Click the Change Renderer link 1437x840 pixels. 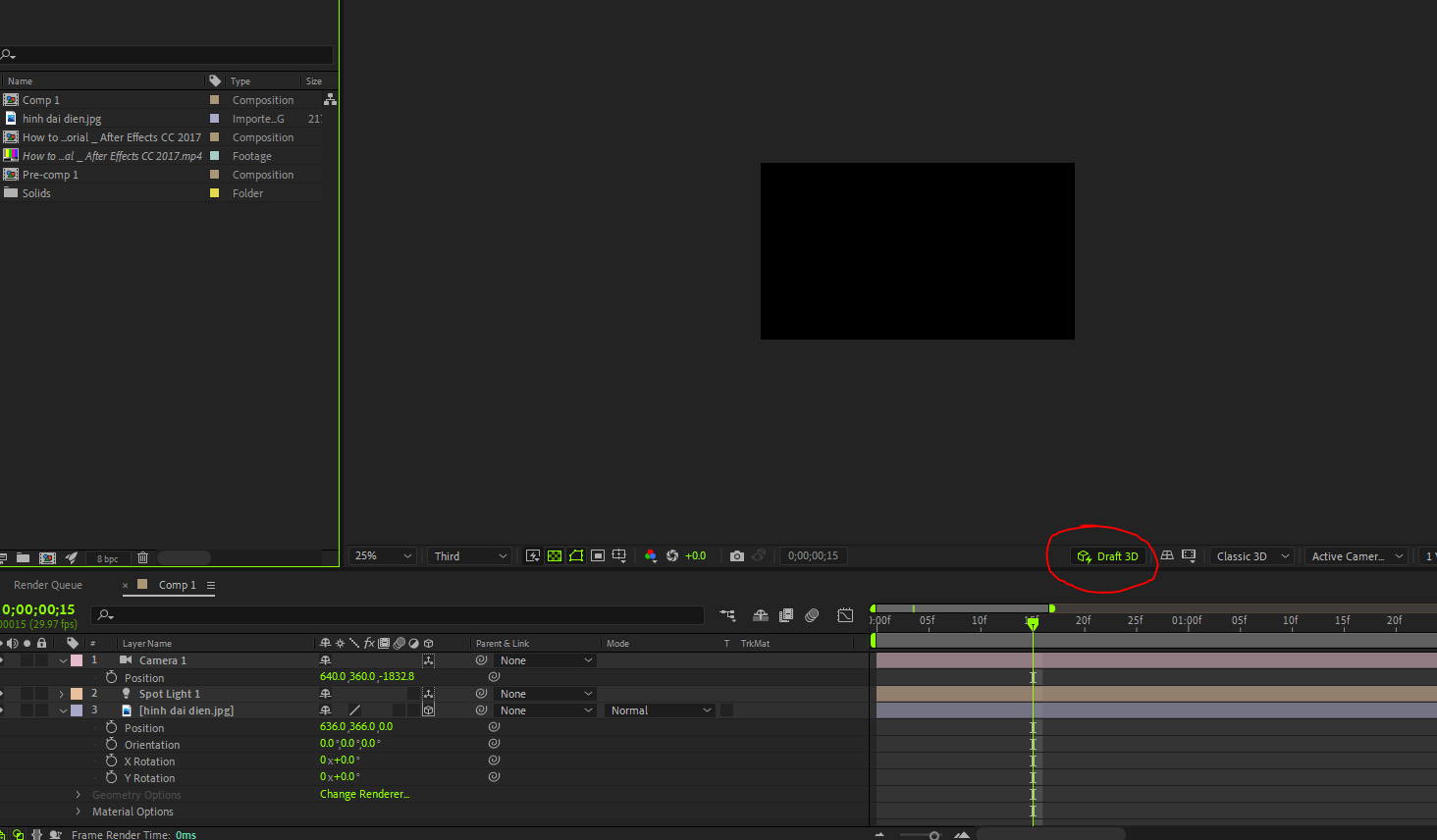coord(364,794)
